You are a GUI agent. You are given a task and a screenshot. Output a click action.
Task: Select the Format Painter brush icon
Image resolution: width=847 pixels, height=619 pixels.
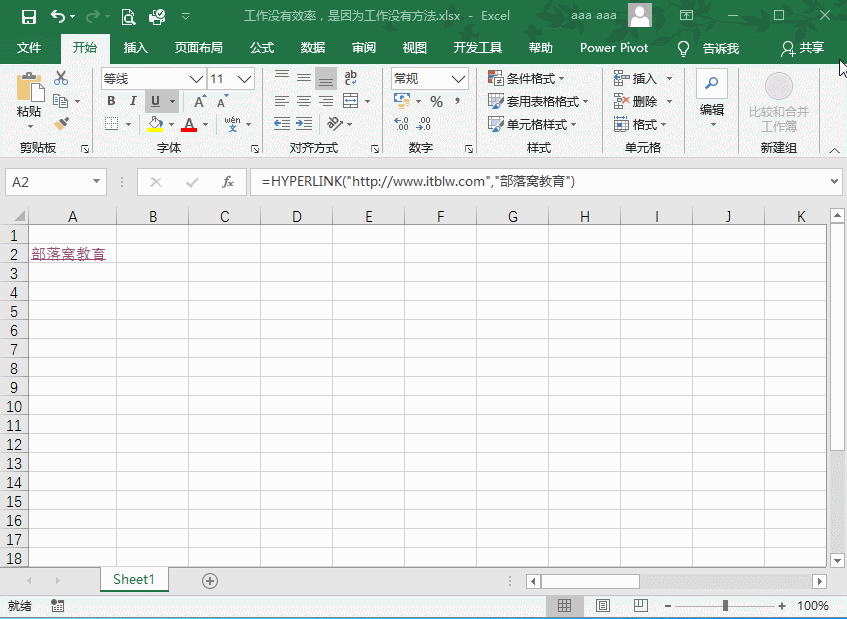click(61, 124)
